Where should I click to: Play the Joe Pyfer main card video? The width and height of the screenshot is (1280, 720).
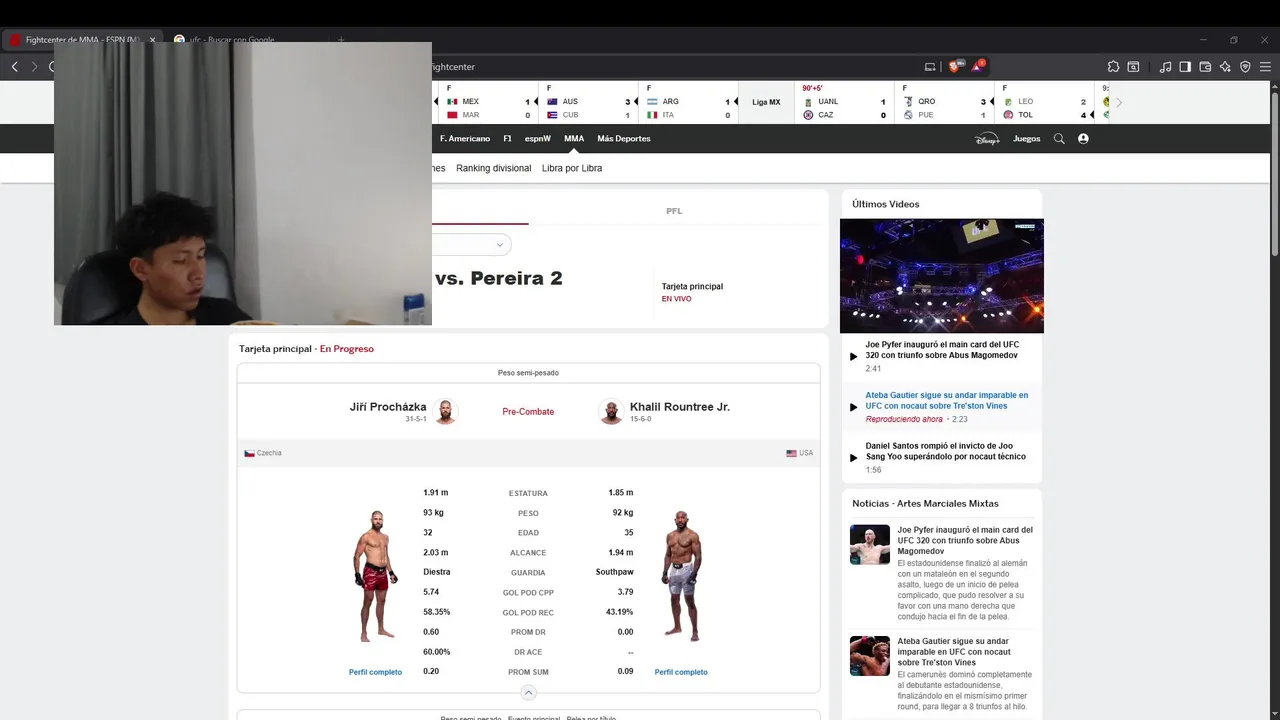point(941,355)
